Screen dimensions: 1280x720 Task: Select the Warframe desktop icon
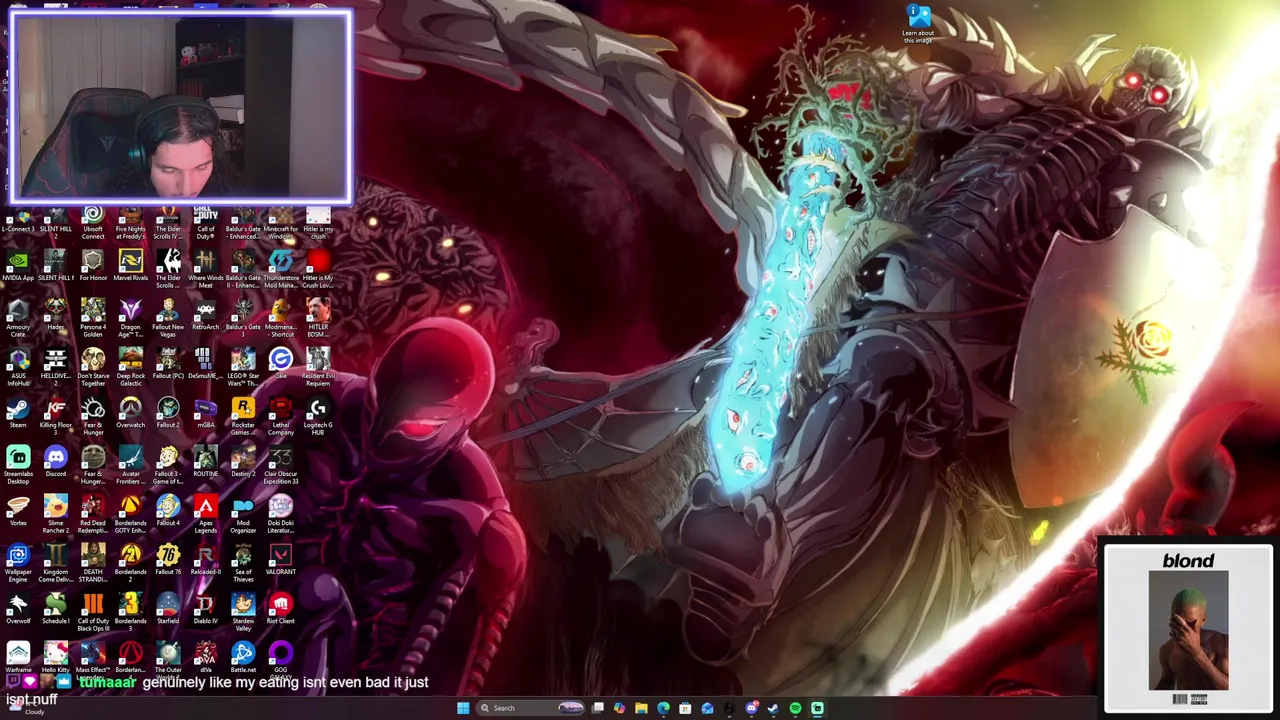point(18,659)
